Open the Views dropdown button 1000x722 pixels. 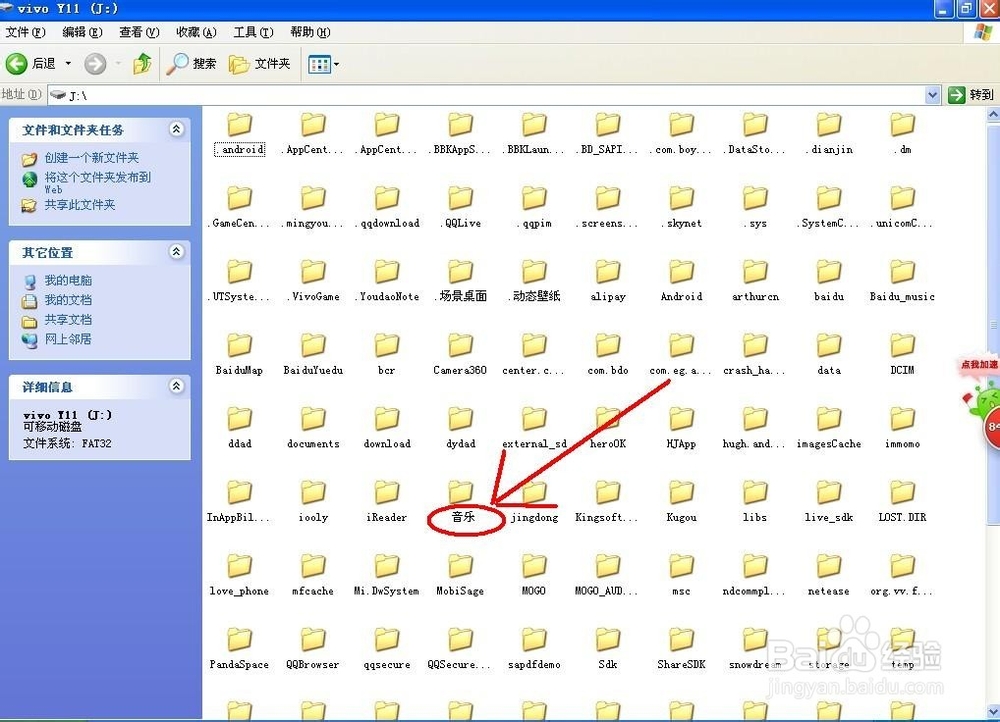(323, 64)
